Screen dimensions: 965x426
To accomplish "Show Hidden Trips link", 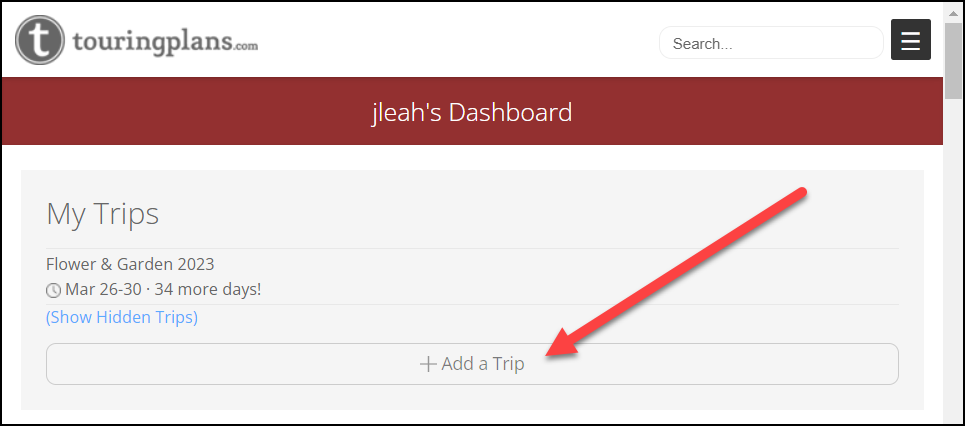I will coord(122,317).
